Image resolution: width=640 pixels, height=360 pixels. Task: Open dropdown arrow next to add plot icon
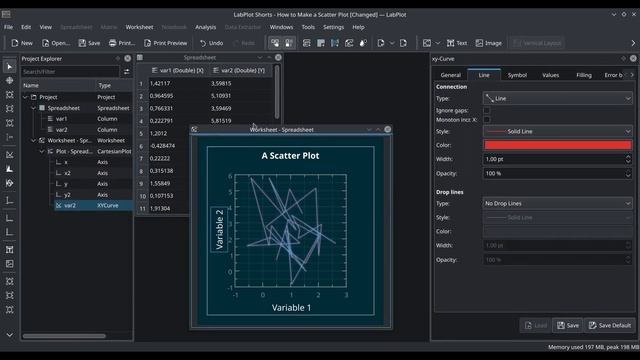(438, 43)
